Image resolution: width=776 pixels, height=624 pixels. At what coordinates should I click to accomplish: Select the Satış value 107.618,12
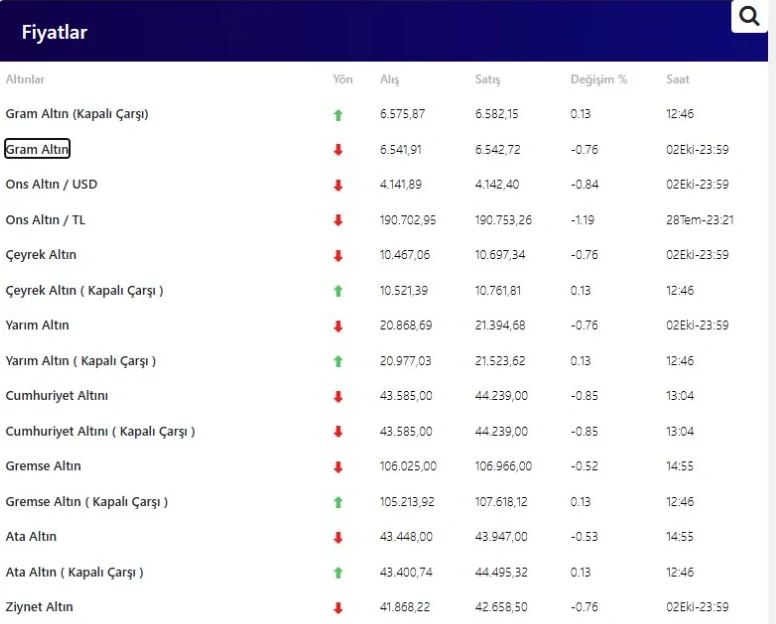coord(501,502)
